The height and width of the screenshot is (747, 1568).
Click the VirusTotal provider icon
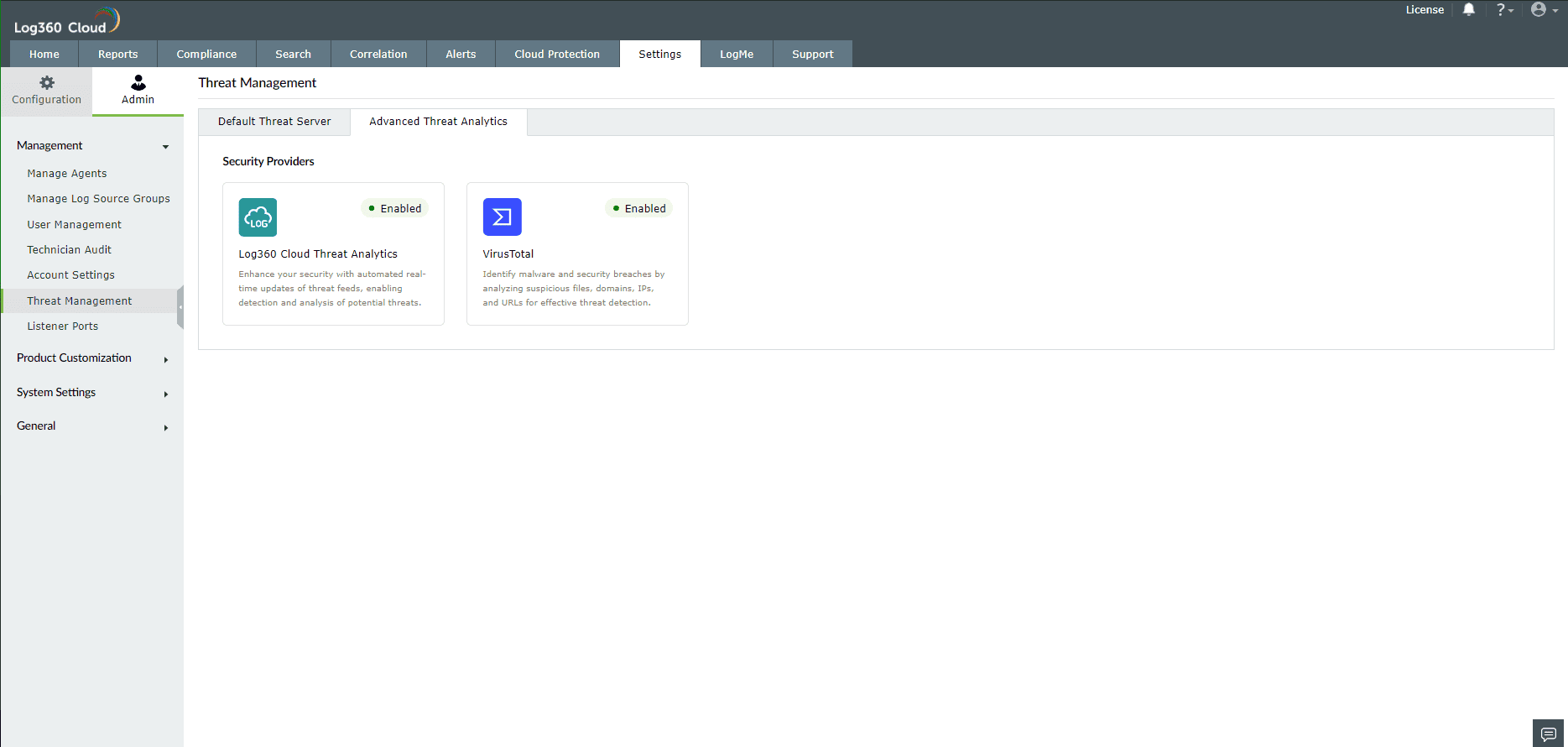pos(503,217)
